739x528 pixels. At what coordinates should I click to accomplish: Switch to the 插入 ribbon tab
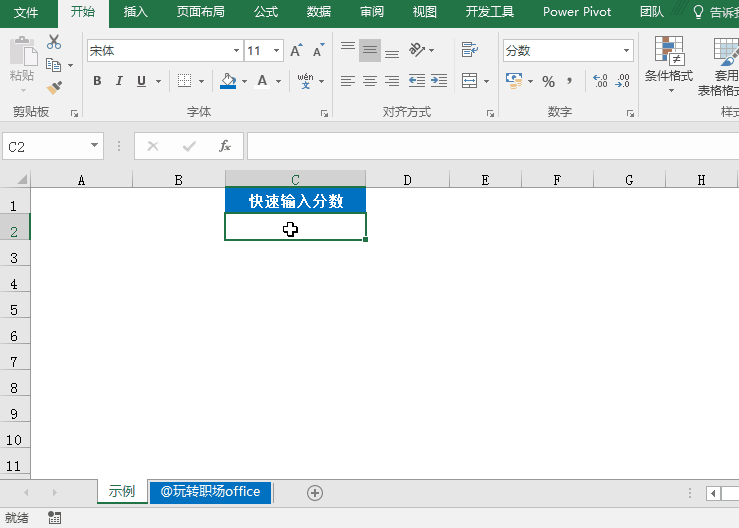point(135,12)
